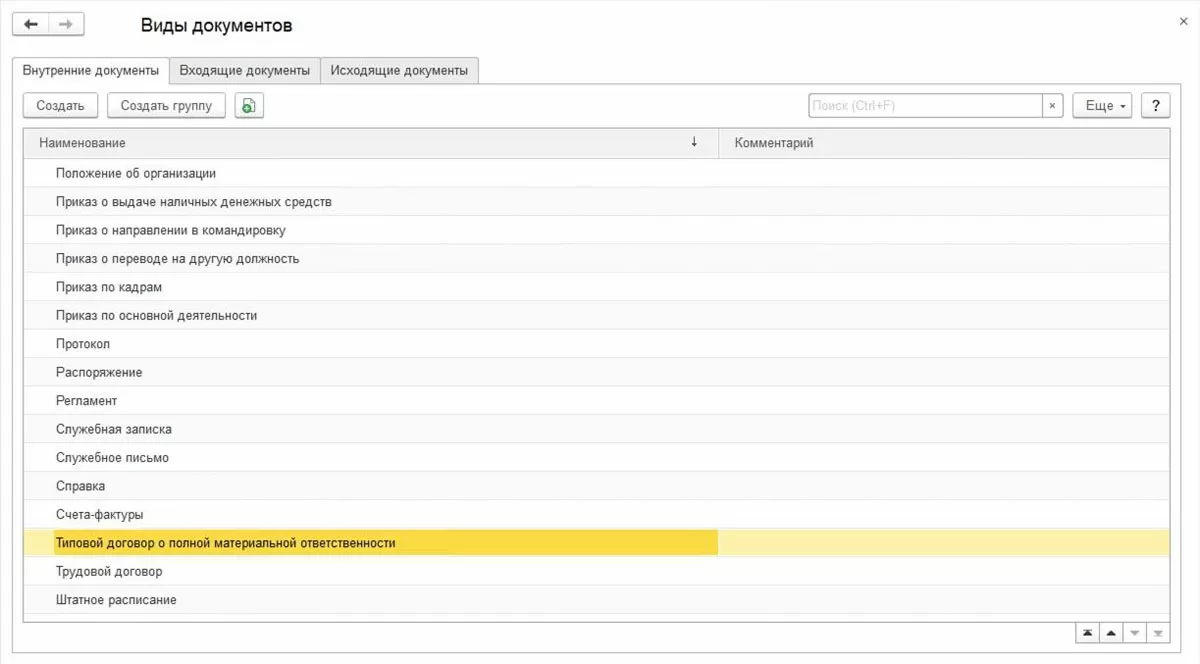Go back with the left arrow button
This screenshot has width=1200, height=664.
pos(30,25)
